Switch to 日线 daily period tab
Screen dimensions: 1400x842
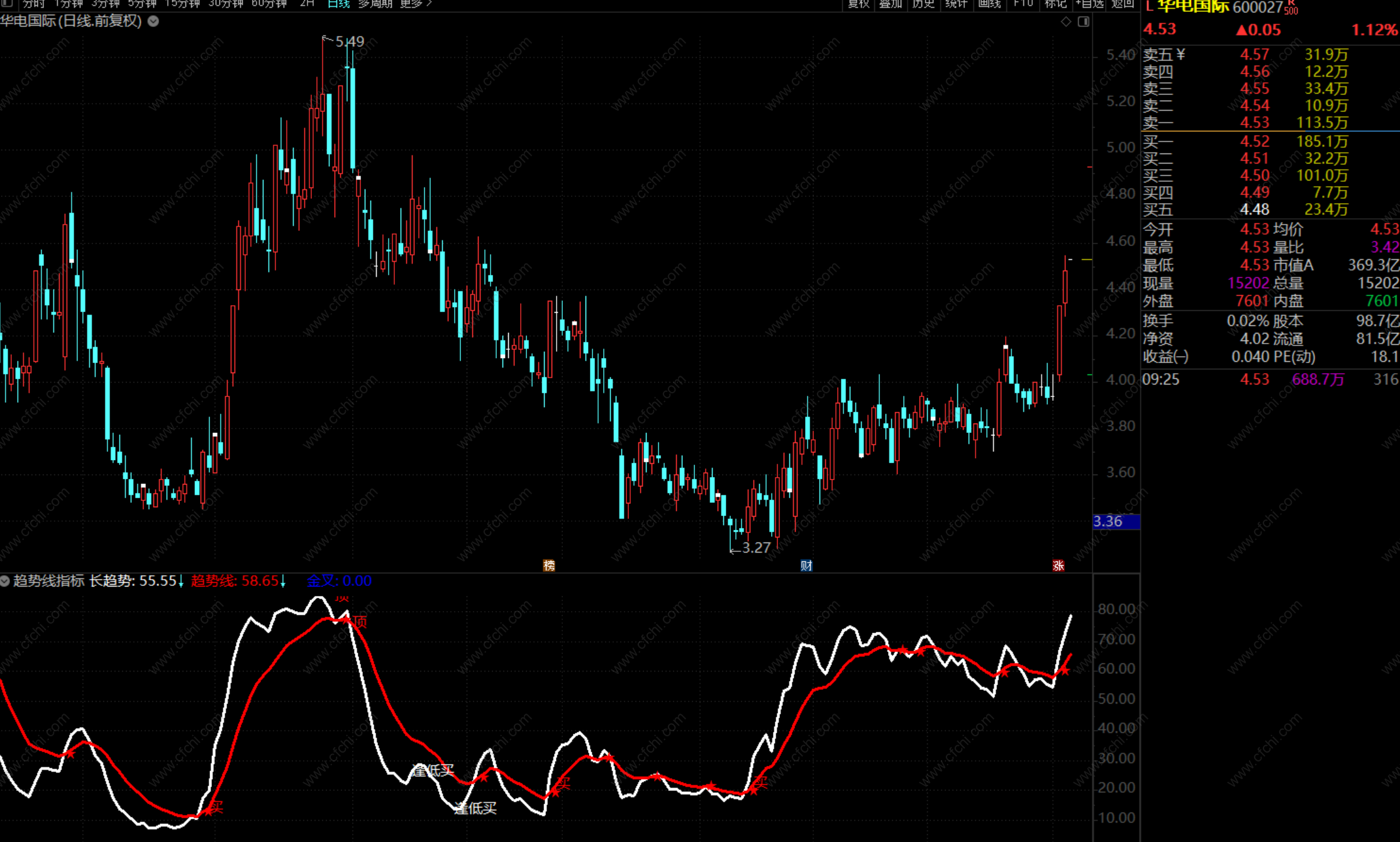coord(338,3)
